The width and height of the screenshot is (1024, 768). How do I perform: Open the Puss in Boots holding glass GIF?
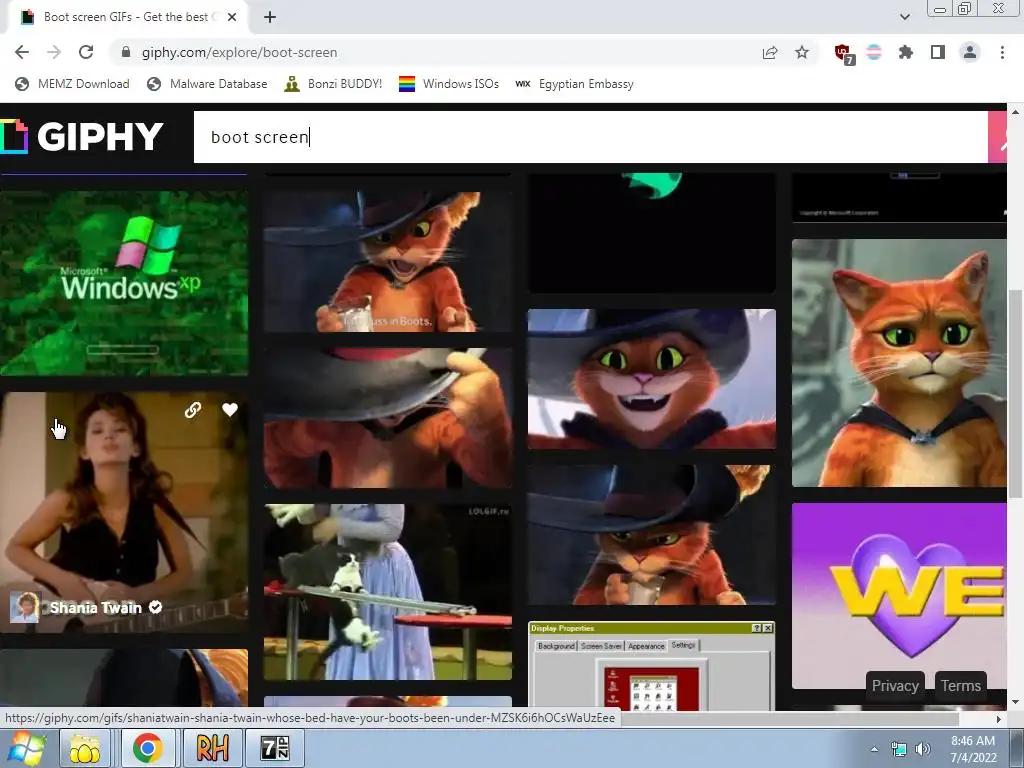pyautogui.click(x=652, y=535)
